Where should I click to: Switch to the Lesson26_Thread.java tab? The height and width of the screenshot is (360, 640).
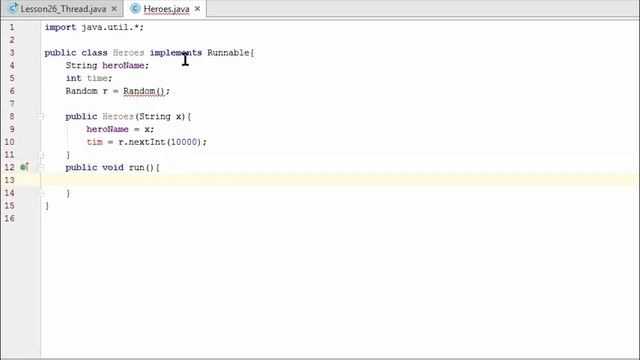63,9
